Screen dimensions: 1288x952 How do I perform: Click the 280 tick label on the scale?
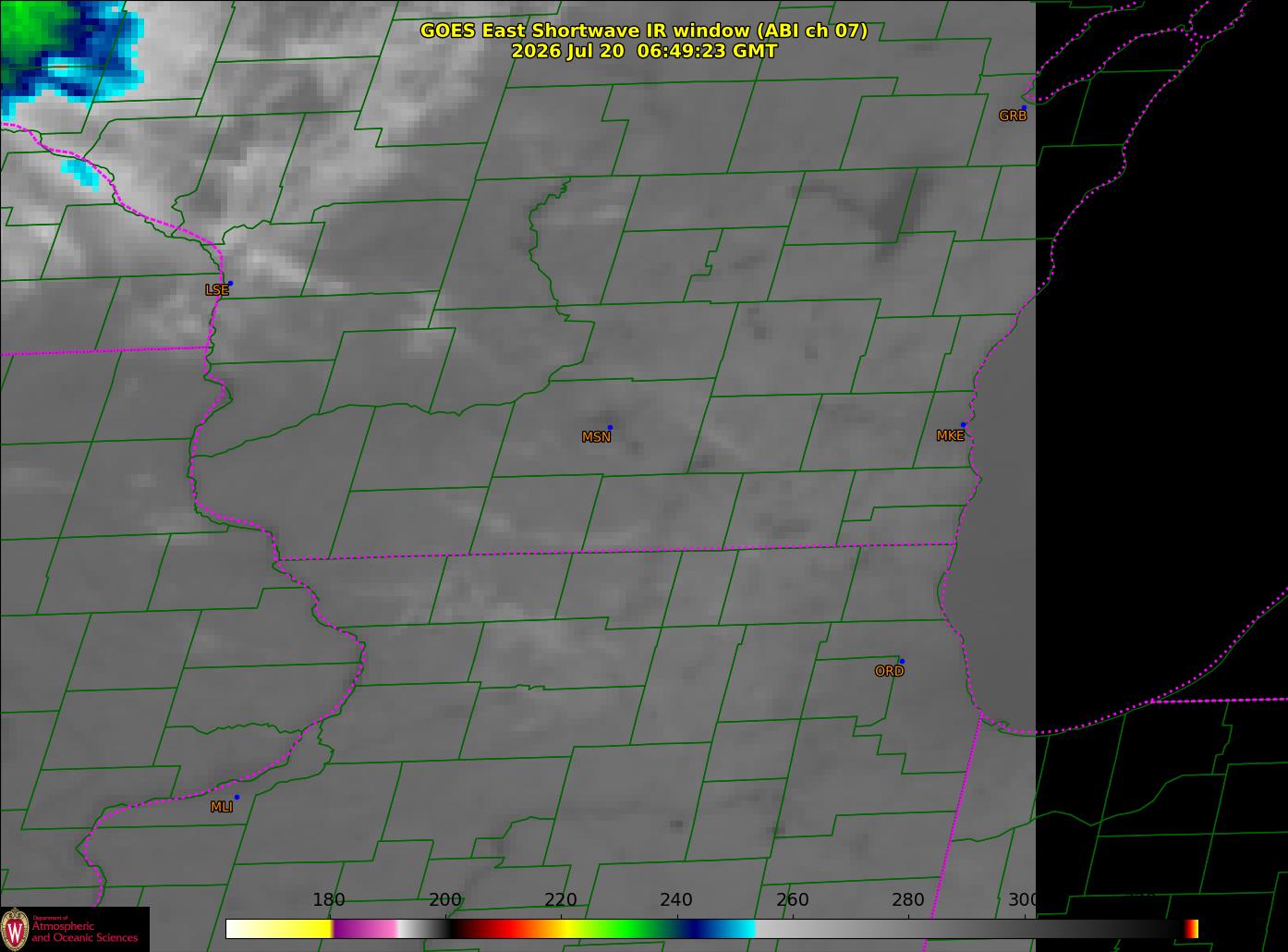point(907,899)
